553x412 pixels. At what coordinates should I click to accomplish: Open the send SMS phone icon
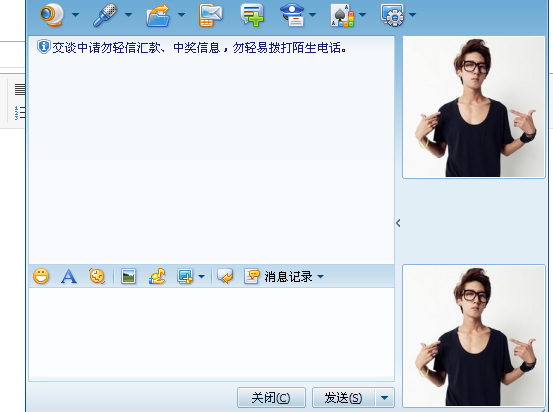coord(211,15)
